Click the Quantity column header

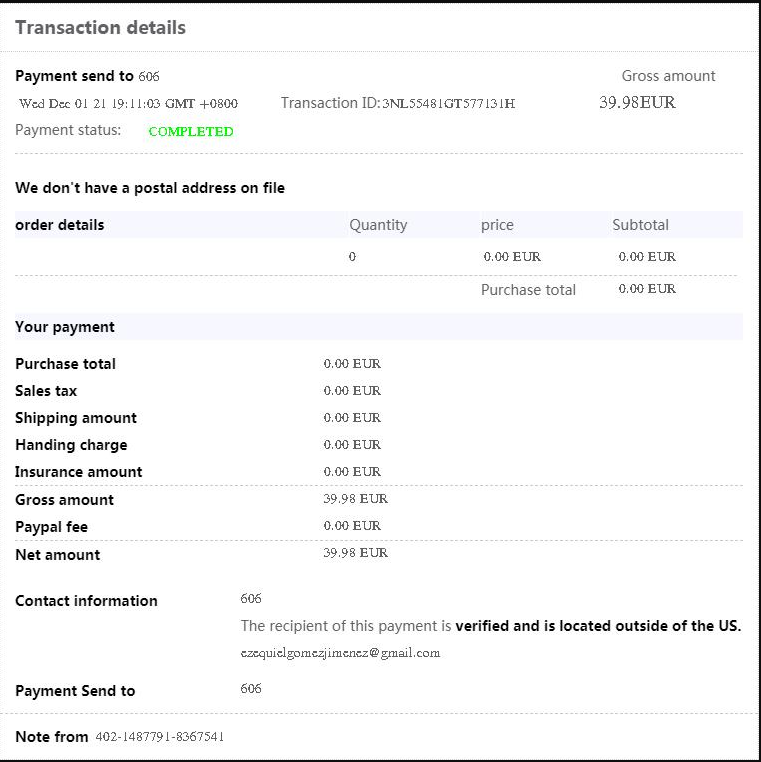(378, 225)
